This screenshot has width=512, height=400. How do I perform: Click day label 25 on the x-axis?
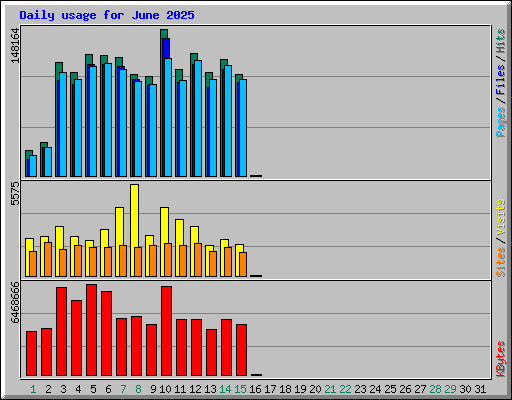[390, 389]
